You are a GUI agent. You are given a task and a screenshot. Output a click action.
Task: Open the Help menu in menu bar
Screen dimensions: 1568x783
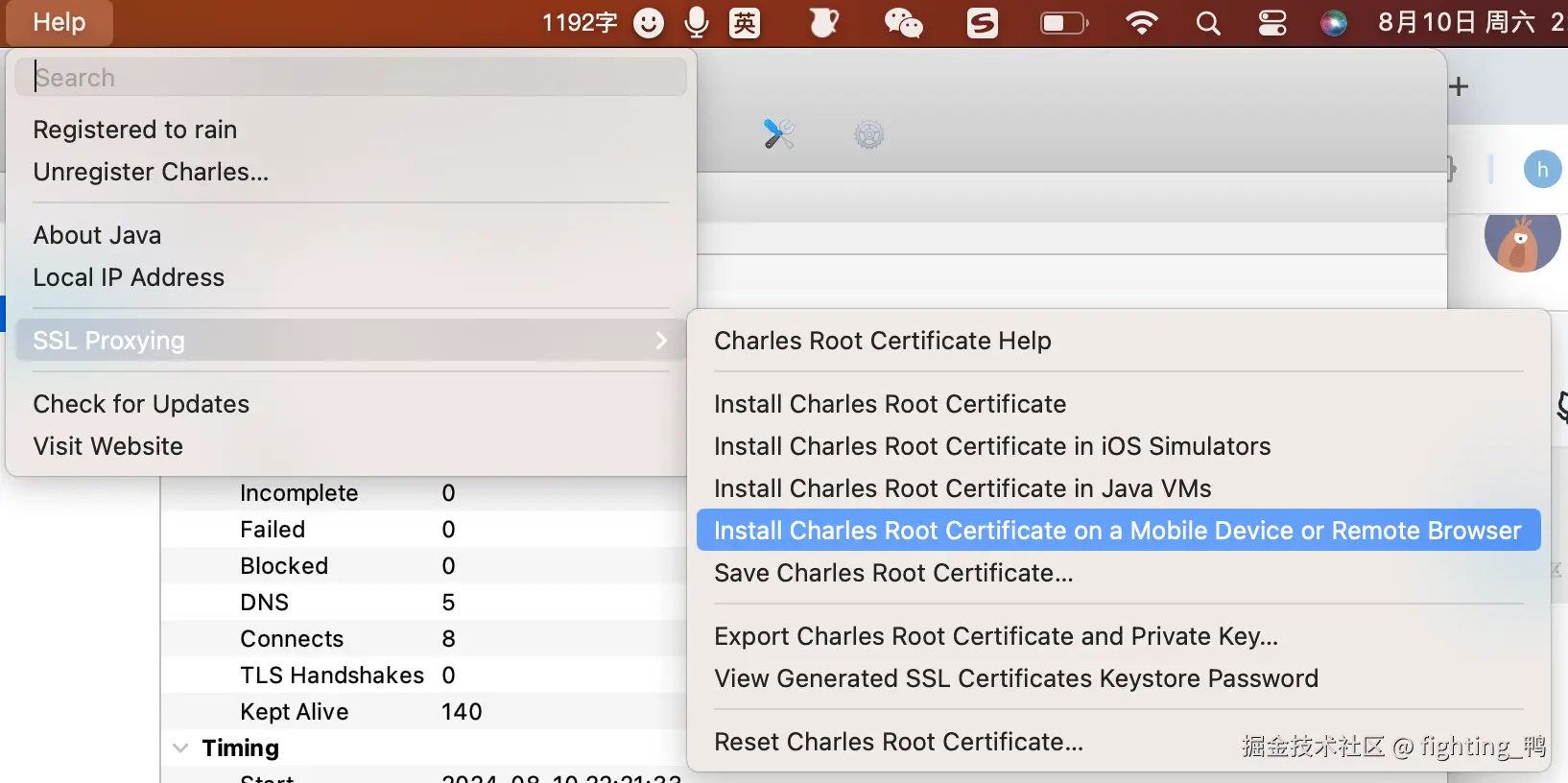click(x=59, y=22)
